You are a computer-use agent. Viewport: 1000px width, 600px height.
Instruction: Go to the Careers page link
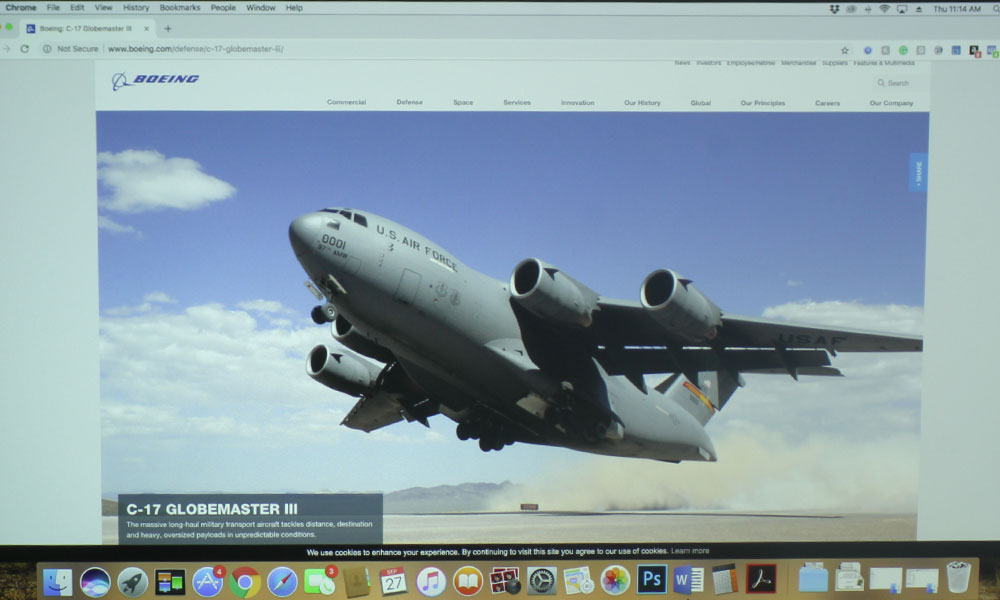pyautogui.click(x=827, y=103)
